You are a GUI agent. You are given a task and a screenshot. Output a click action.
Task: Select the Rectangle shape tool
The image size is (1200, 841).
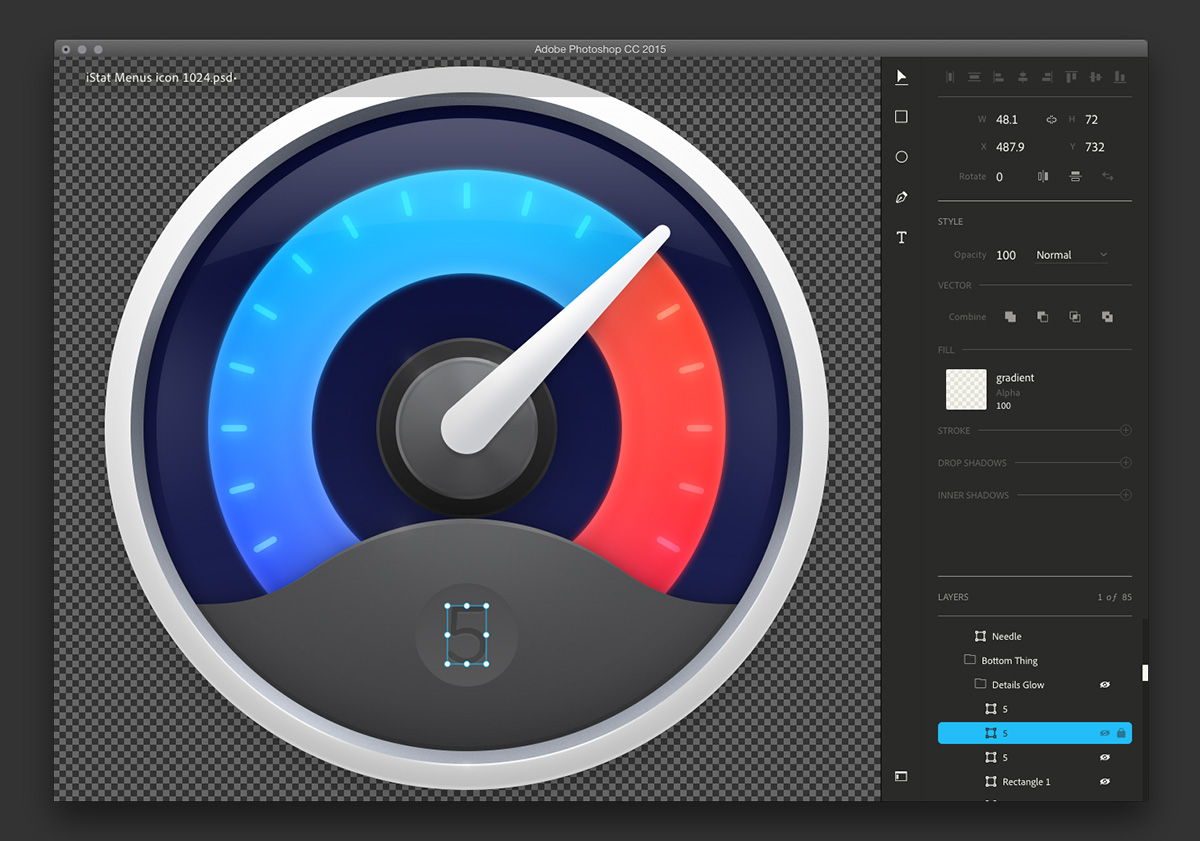pyautogui.click(x=901, y=117)
